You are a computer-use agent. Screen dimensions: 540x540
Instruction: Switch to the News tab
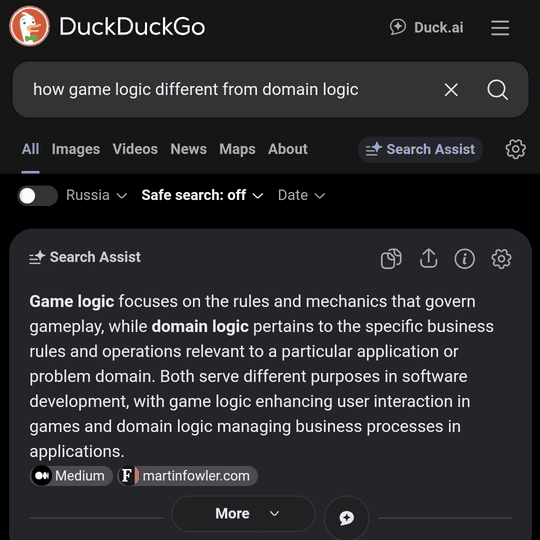pos(188,149)
